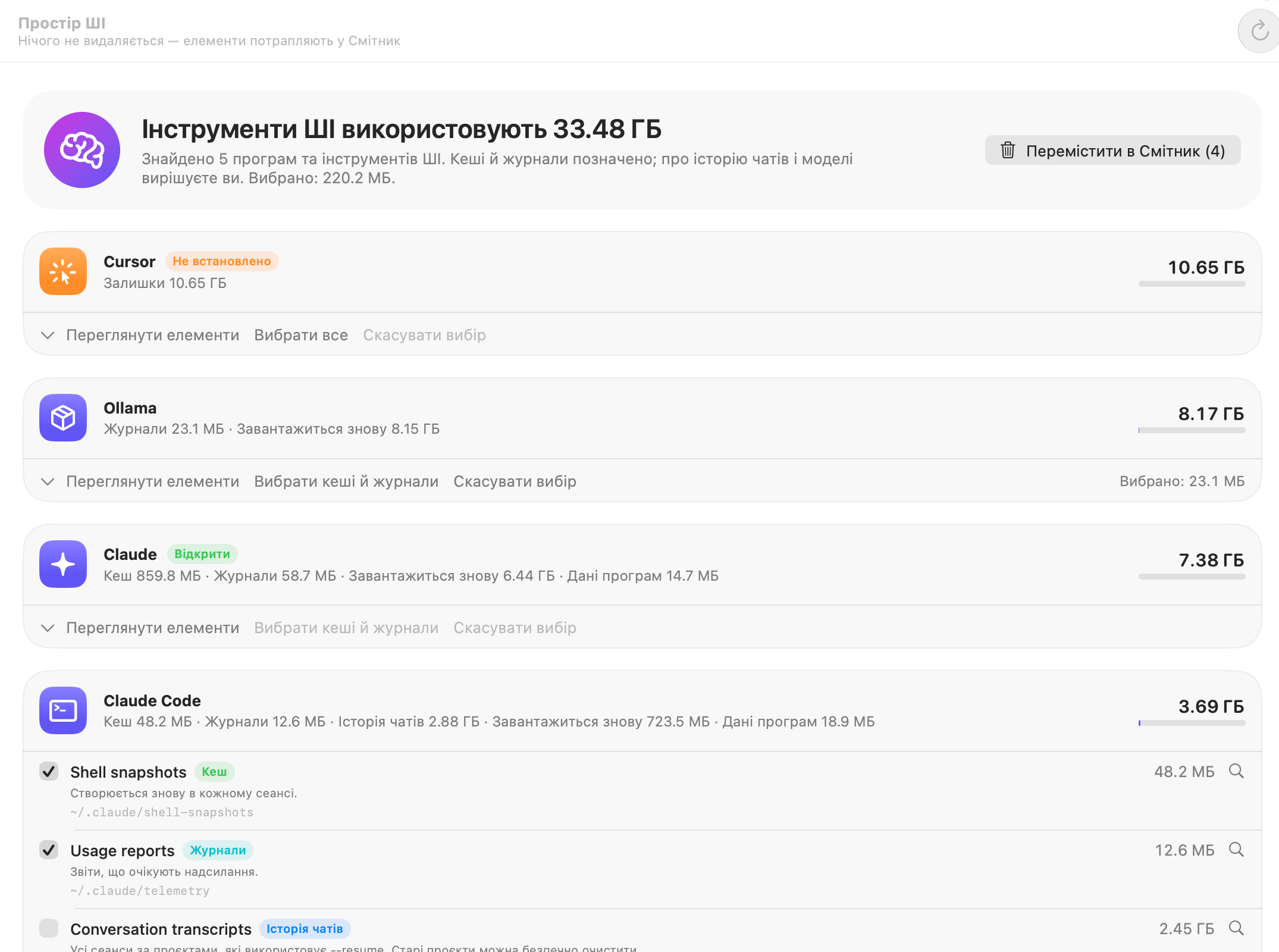This screenshot has height=952, width=1279.
Task: Click Вибрати все for Cursor
Action: 301,335
